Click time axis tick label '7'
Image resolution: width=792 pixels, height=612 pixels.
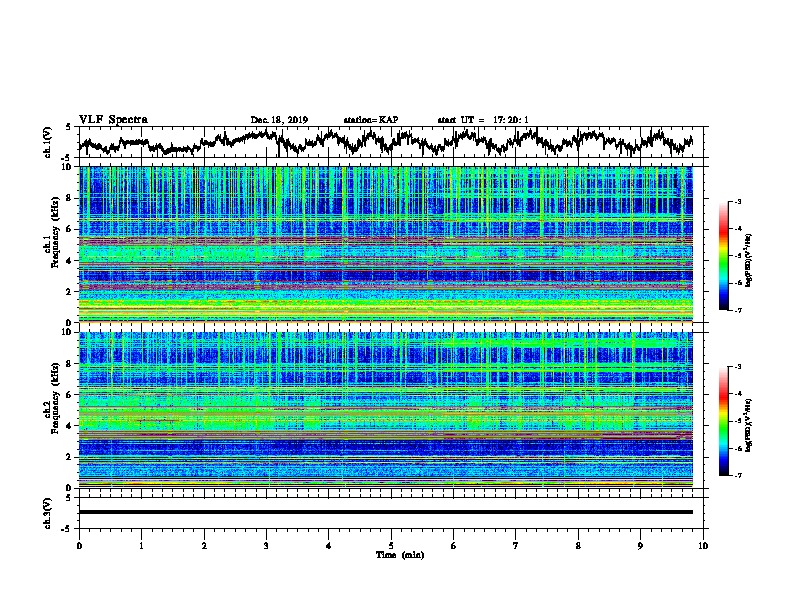pyautogui.click(x=516, y=546)
